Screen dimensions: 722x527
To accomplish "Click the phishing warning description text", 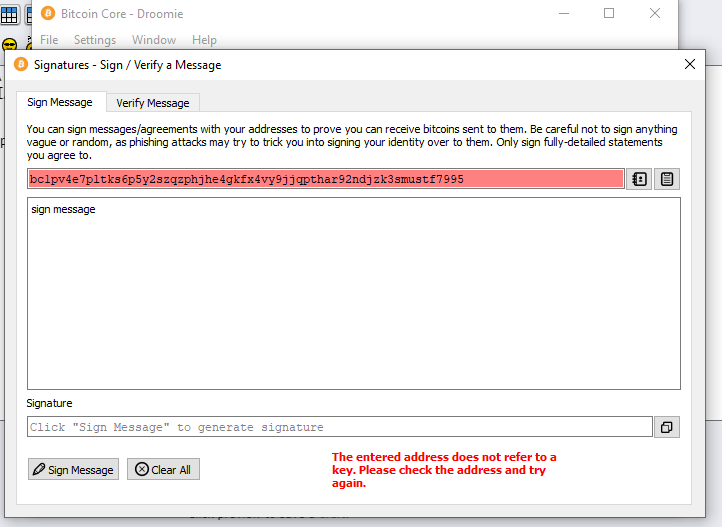I will (352, 142).
